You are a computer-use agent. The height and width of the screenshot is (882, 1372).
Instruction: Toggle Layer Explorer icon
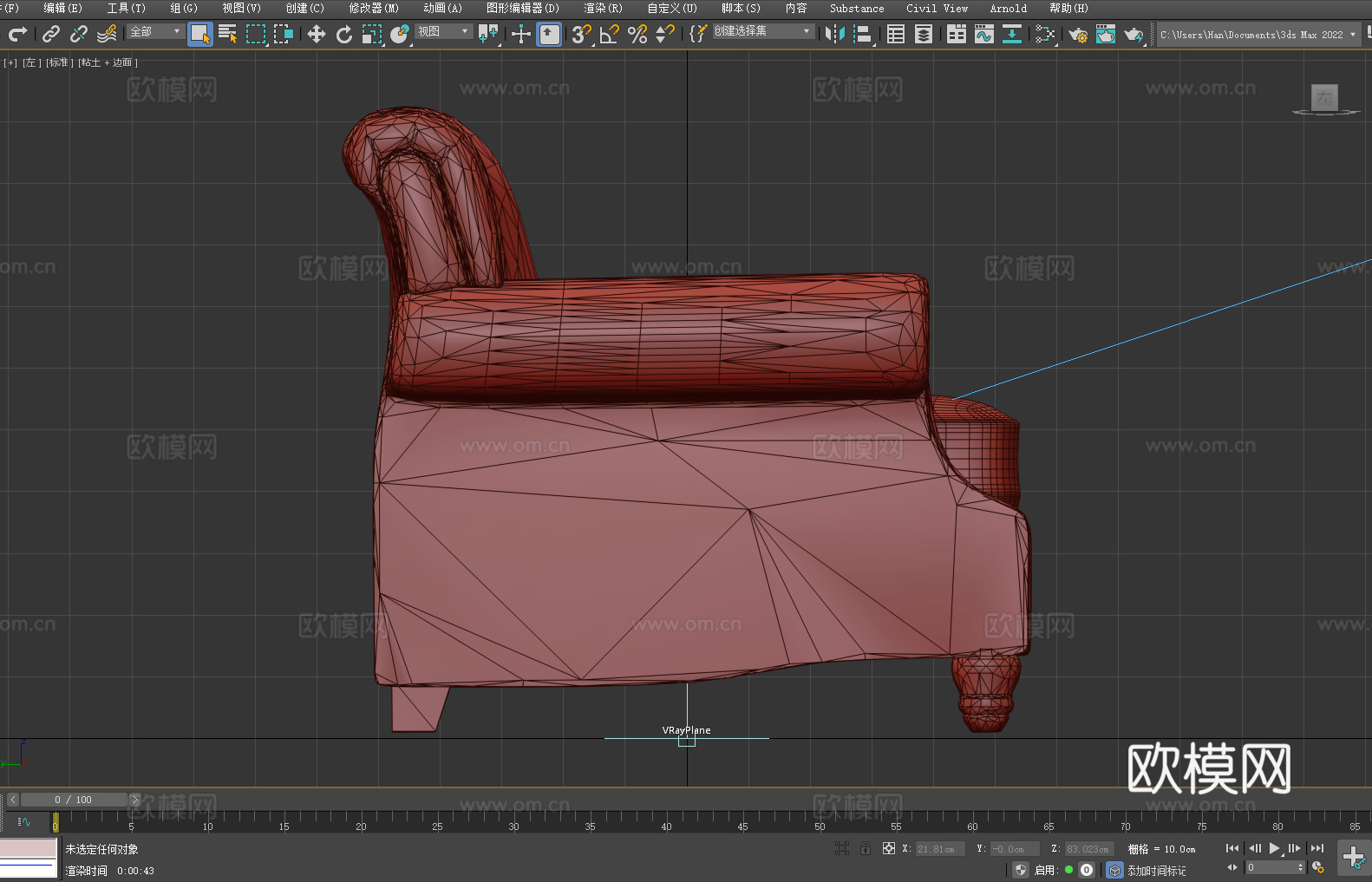click(924, 34)
